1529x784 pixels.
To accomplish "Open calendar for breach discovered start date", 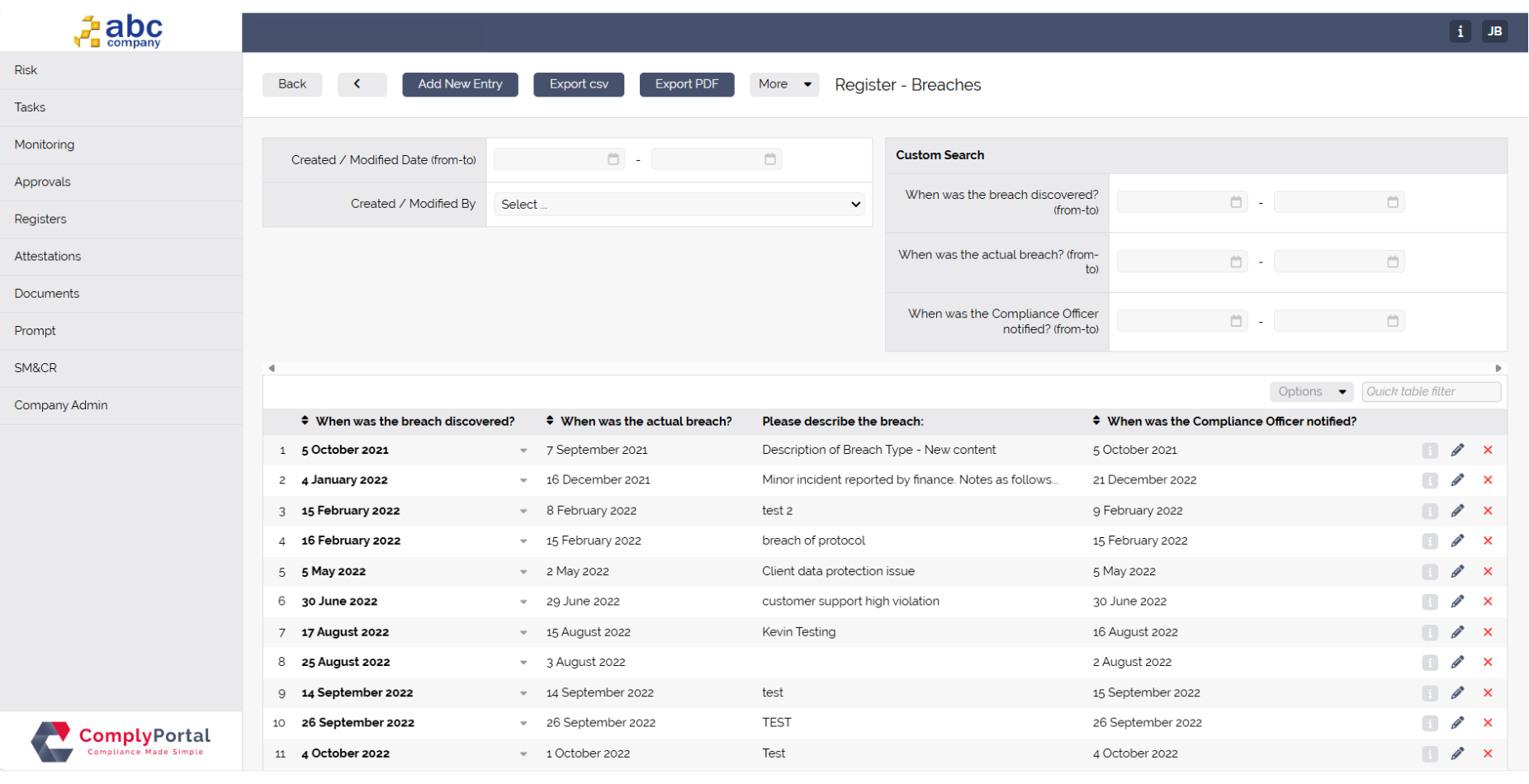I will (1235, 202).
